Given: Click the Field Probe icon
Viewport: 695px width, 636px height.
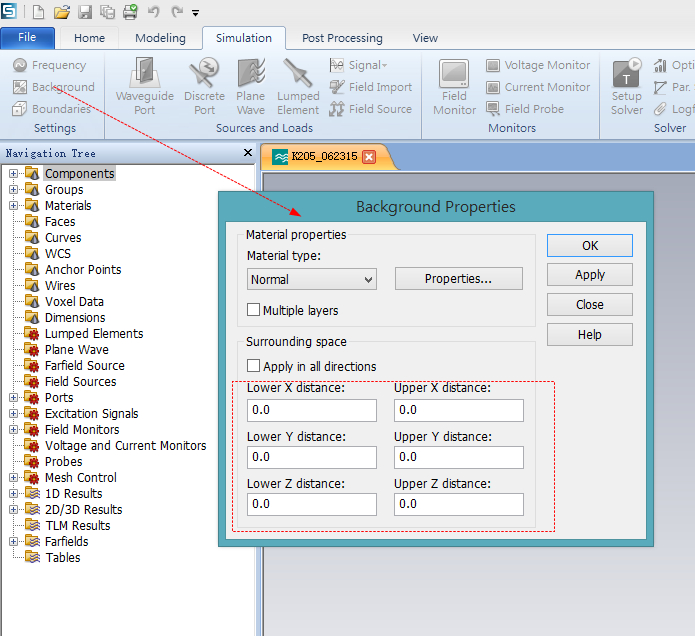Looking at the screenshot, I should [493, 109].
